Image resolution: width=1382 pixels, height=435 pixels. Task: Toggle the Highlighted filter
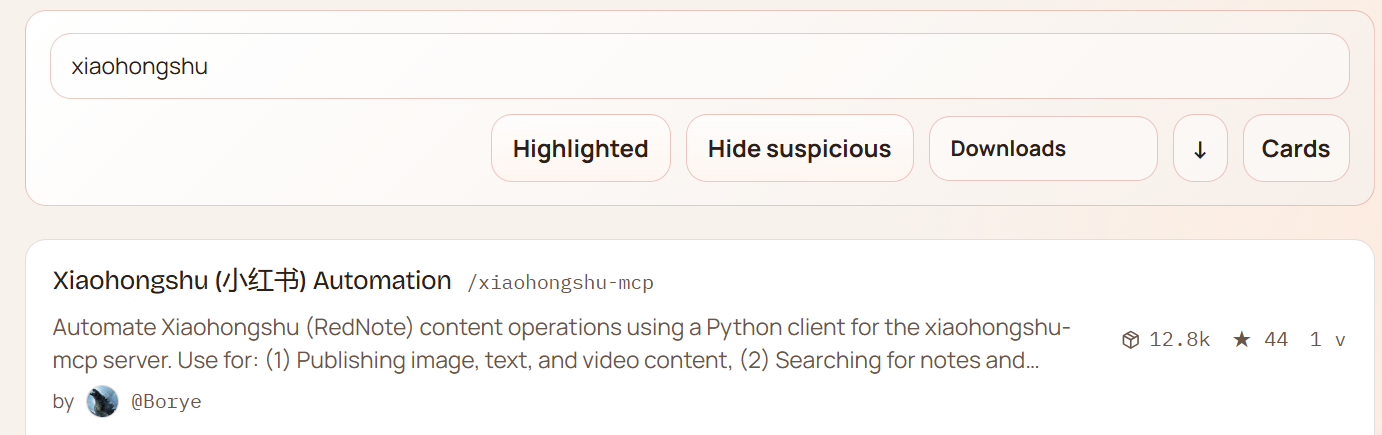click(580, 149)
